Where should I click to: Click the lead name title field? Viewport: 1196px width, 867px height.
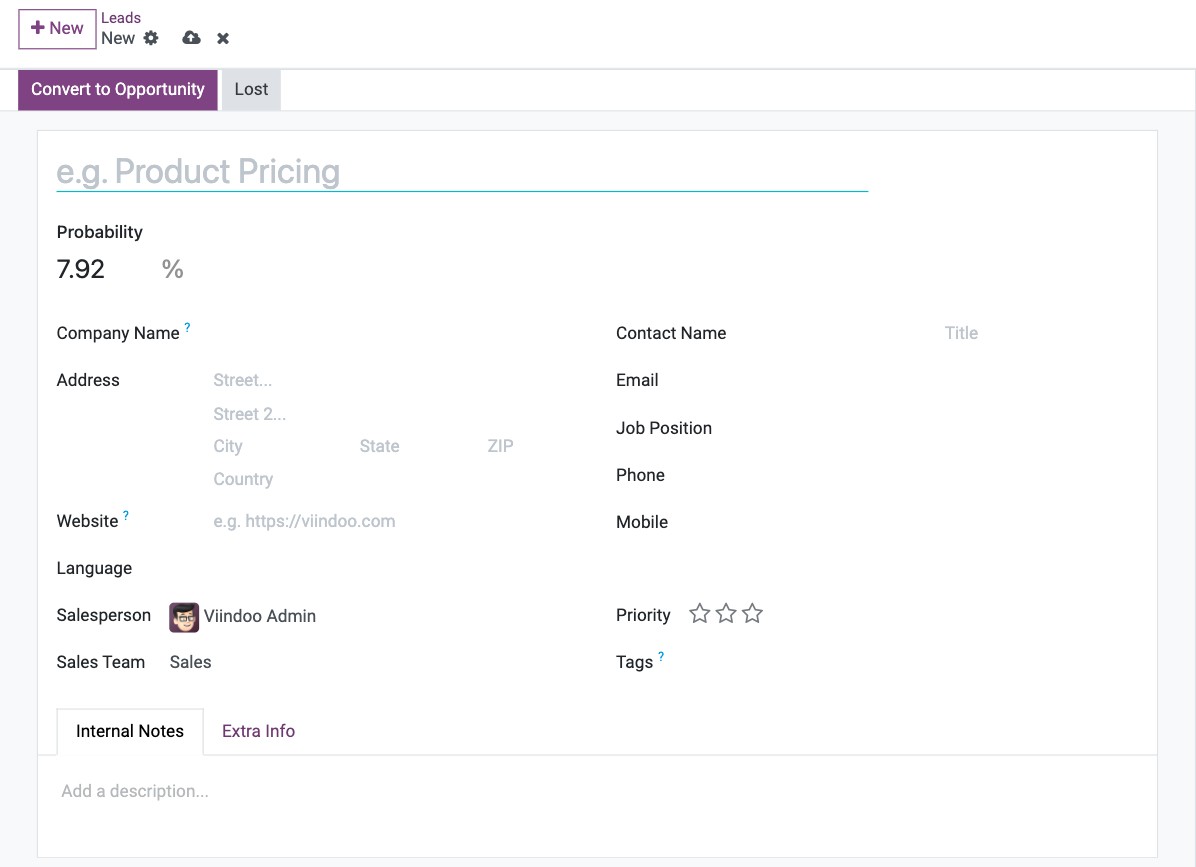pyautogui.click(x=462, y=172)
